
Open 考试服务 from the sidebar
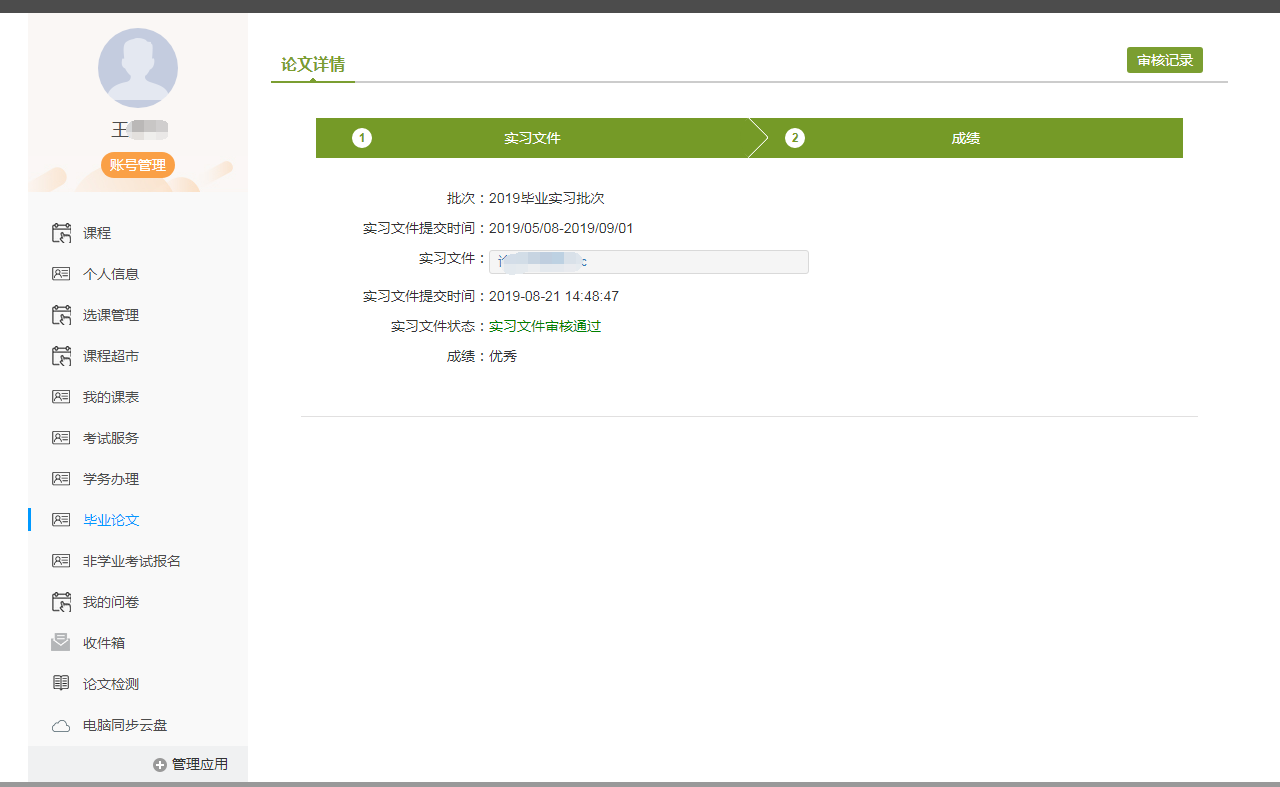[x=110, y=438]
